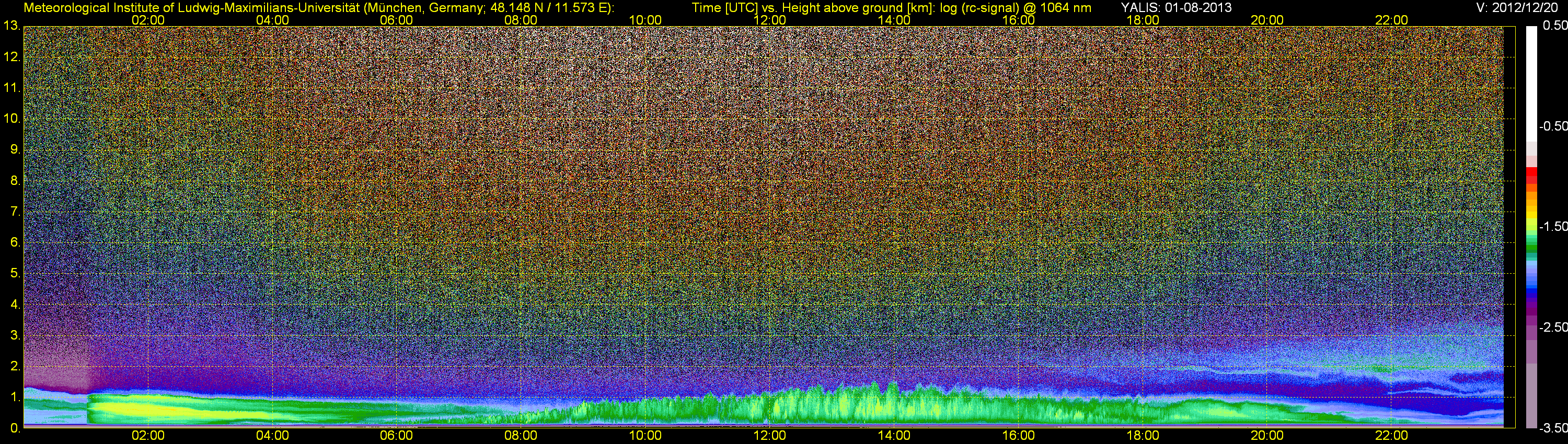Screen dimensions: 1568x444
Task: Click the 22:00 label on the bottom time axis
Action: point(1391,436)
